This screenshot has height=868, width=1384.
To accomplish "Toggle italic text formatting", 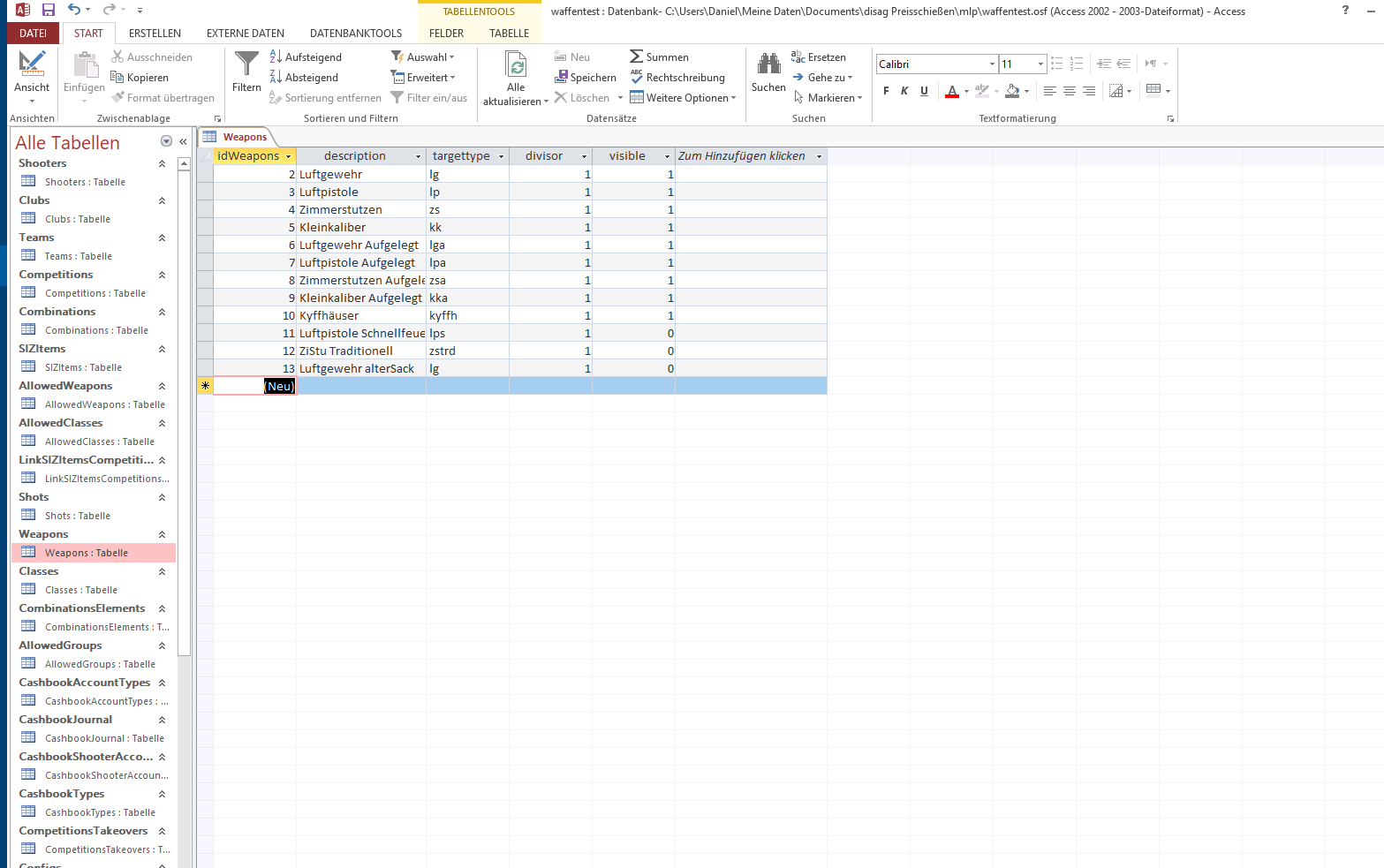I will [x=904, y=91].
